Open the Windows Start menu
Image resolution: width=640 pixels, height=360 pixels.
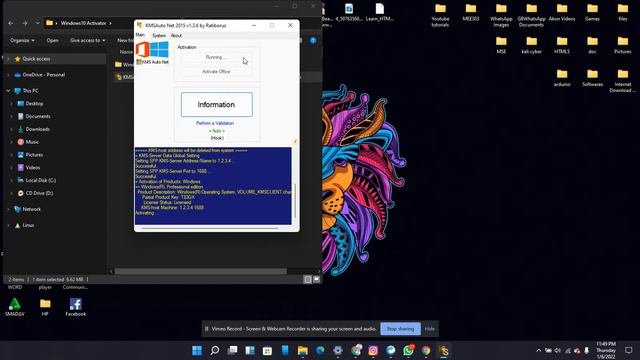coord(197,351)
